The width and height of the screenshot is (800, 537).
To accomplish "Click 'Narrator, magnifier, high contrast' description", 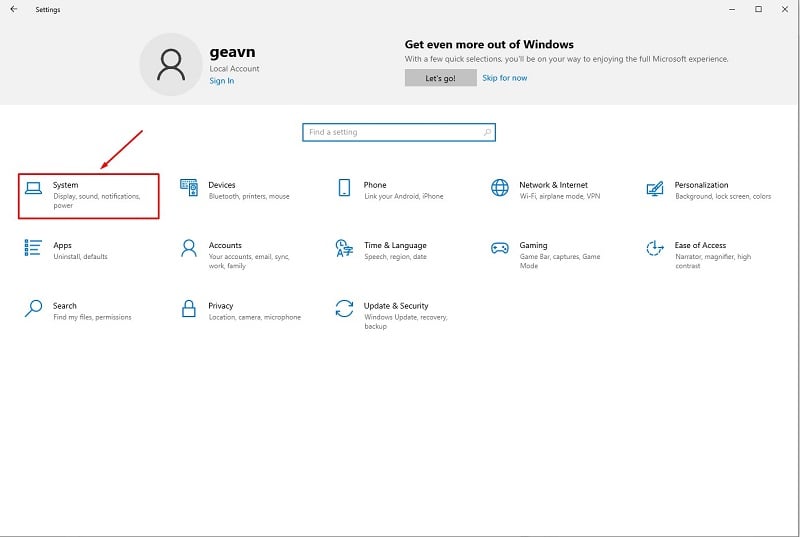I will click(x=713, y=261).
